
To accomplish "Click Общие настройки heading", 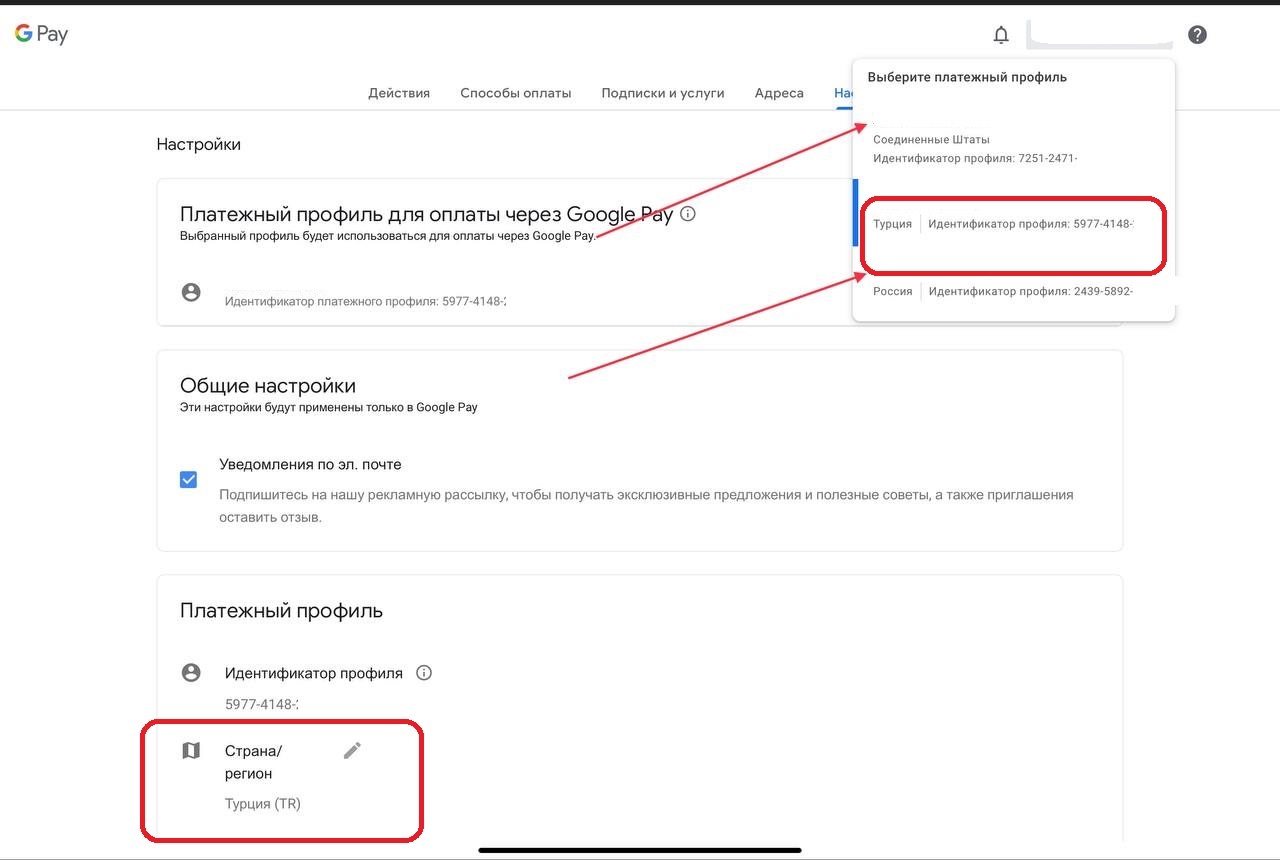I will point(268,386).
